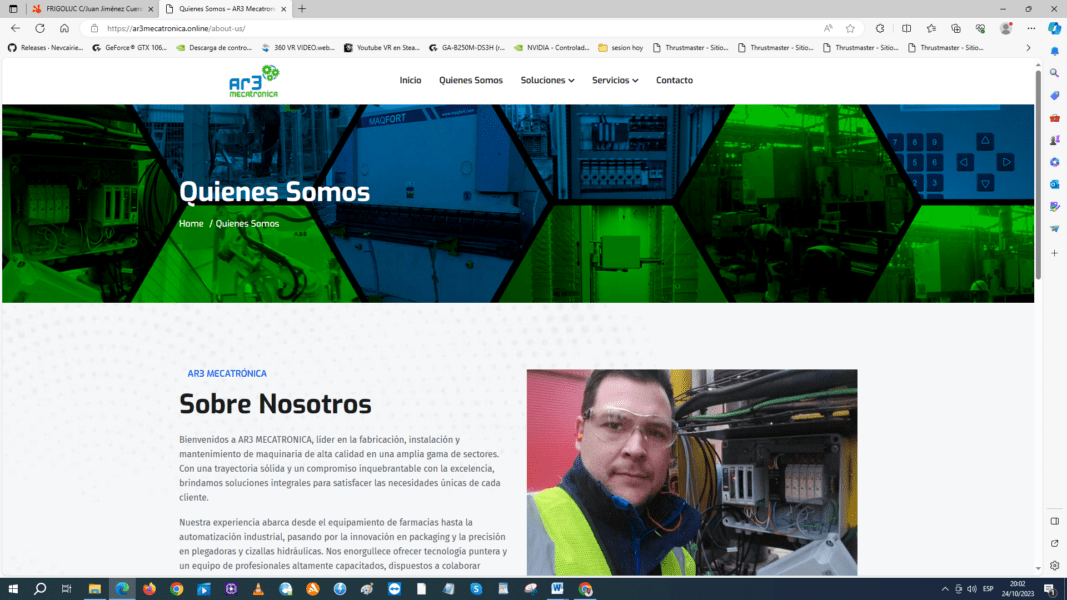Screen dimensions: 1067x600
Task: Open the Windows notification center icon
Action: click(1050, 589)
